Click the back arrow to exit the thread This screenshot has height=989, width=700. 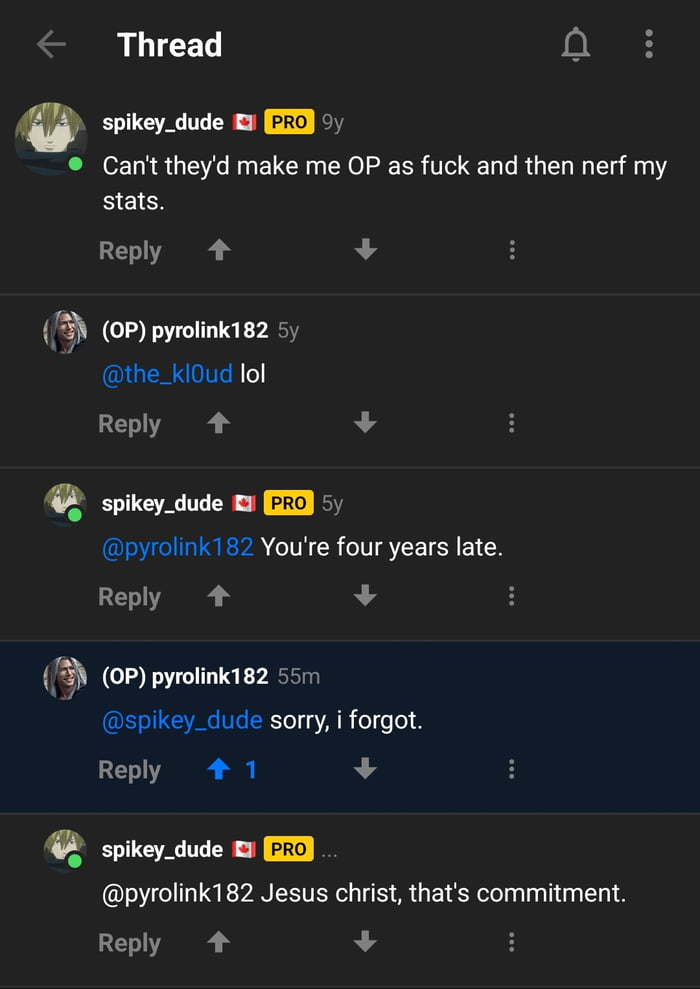click(x=49, y=44)
